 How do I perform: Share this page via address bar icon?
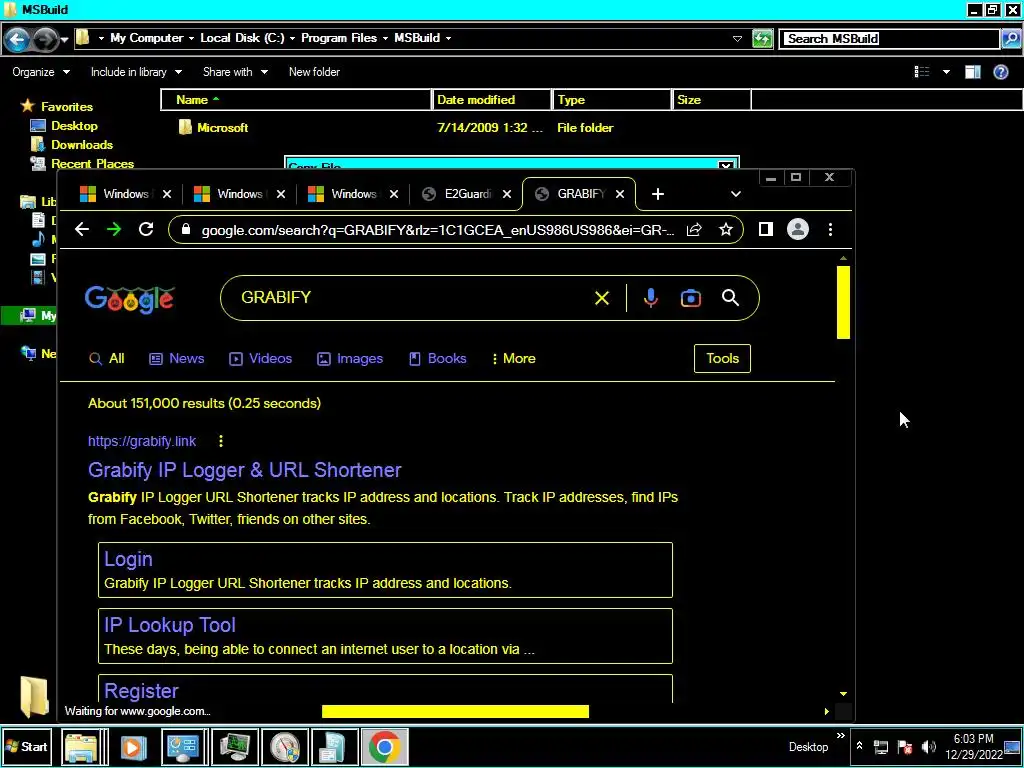coord(694,229)
